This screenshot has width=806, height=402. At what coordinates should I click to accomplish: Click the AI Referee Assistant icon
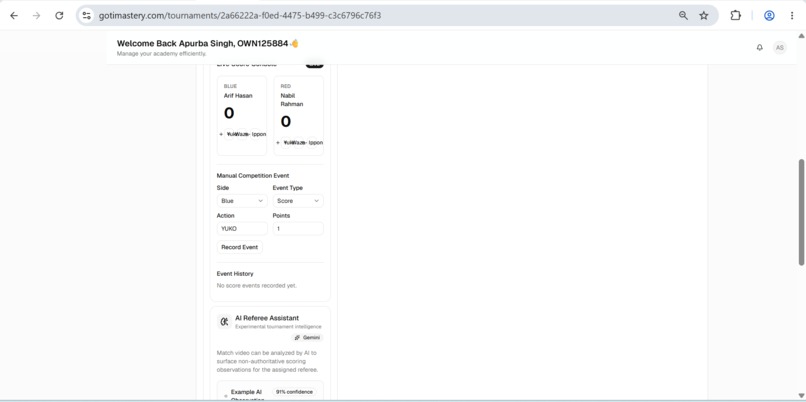point(224,322)
